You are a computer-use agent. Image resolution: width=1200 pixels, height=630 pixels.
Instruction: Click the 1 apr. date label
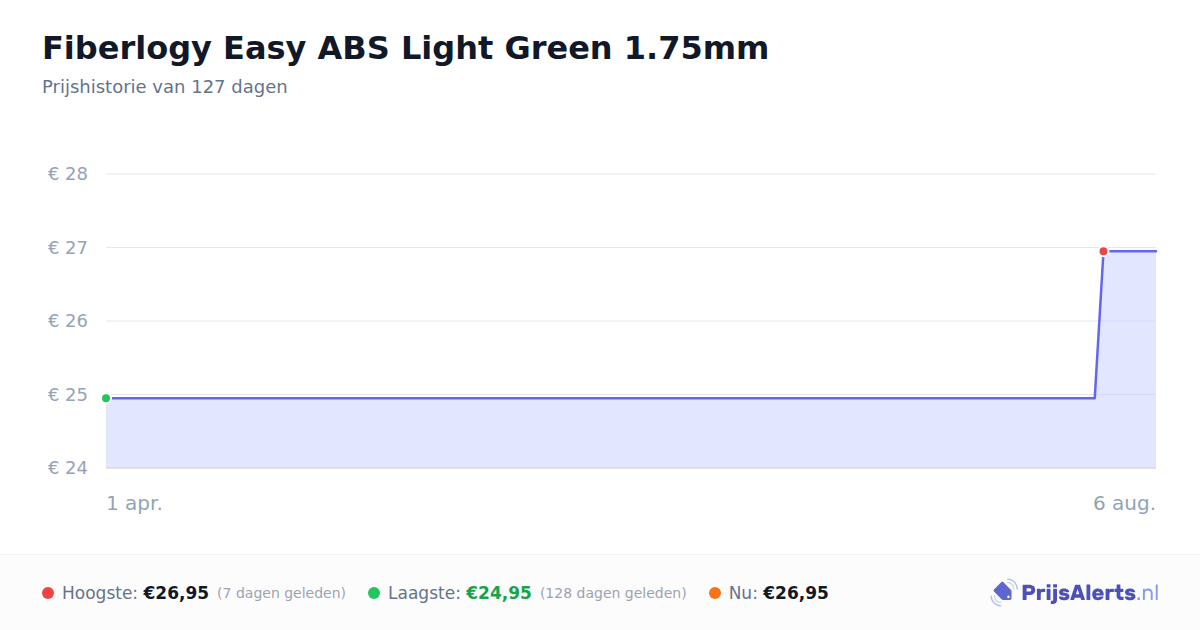click(135, 504)
